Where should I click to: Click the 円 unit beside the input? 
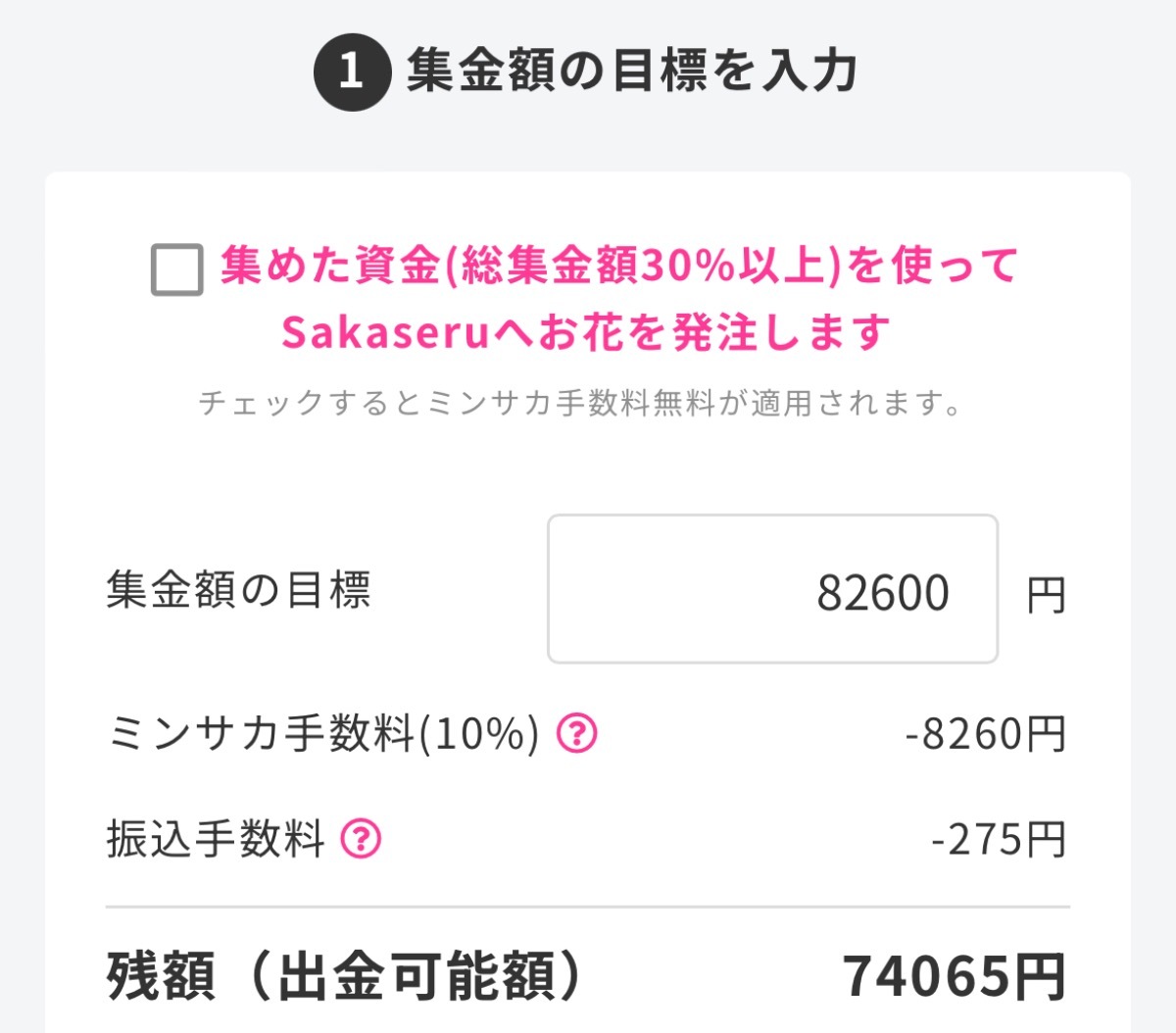(x=1046, y=595)
